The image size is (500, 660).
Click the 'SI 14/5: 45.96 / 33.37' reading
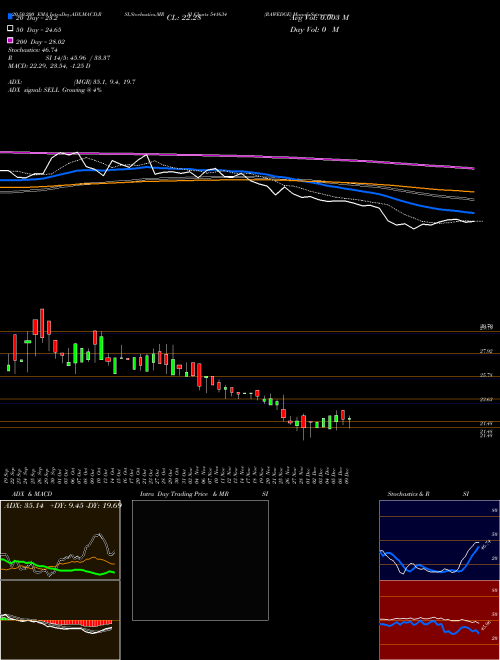pyautogui.click(x=78, y=58)
